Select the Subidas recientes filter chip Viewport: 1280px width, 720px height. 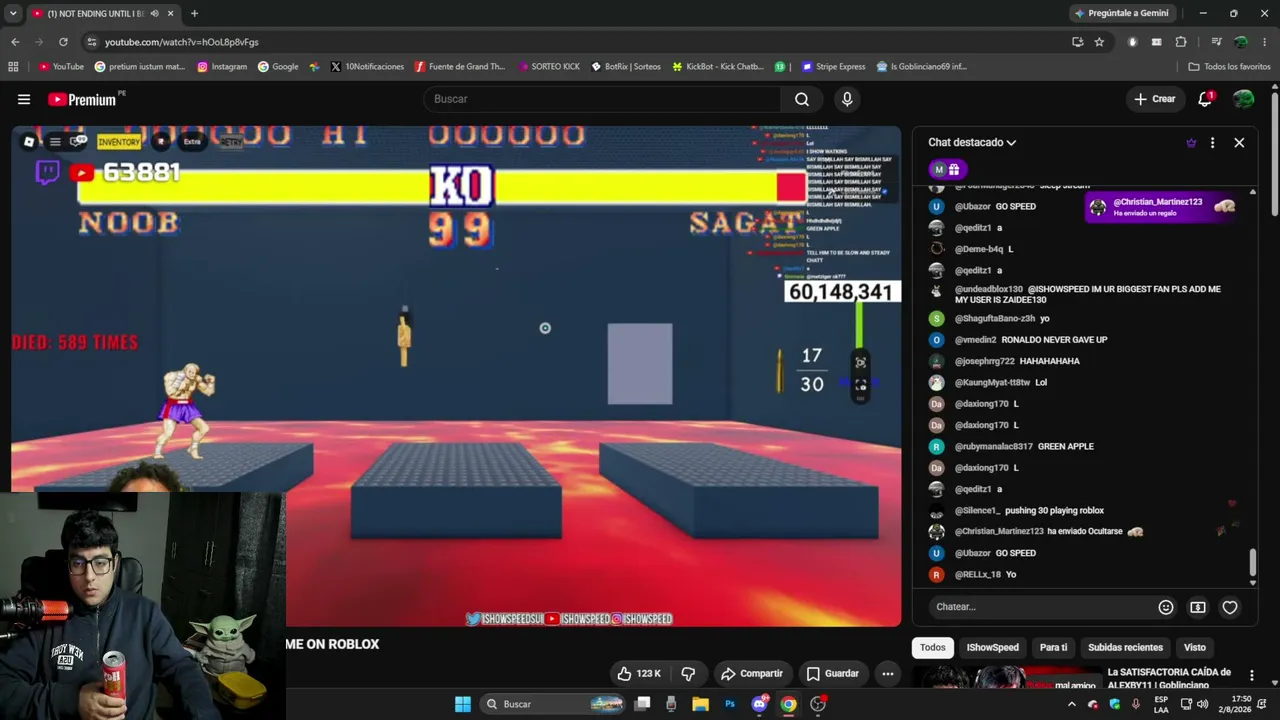1125,647
